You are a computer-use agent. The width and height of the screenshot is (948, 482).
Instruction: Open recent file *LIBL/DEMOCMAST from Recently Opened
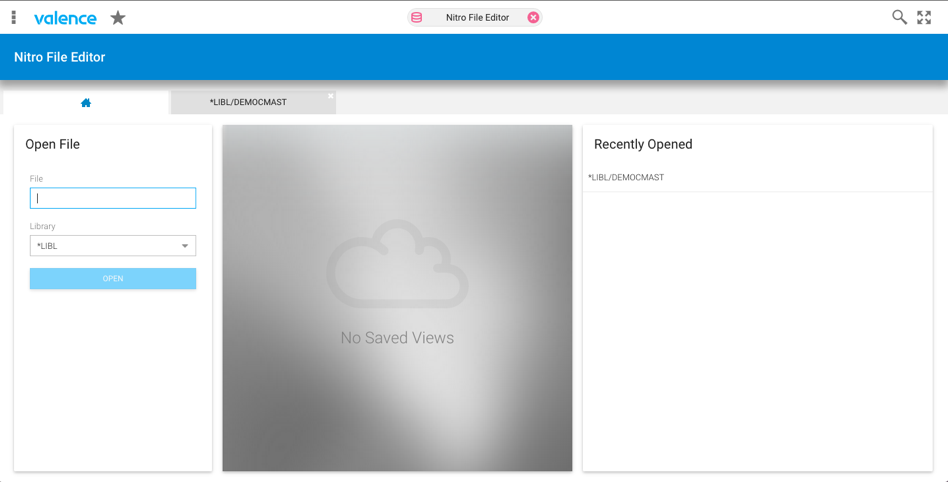(x=626, y=178)
